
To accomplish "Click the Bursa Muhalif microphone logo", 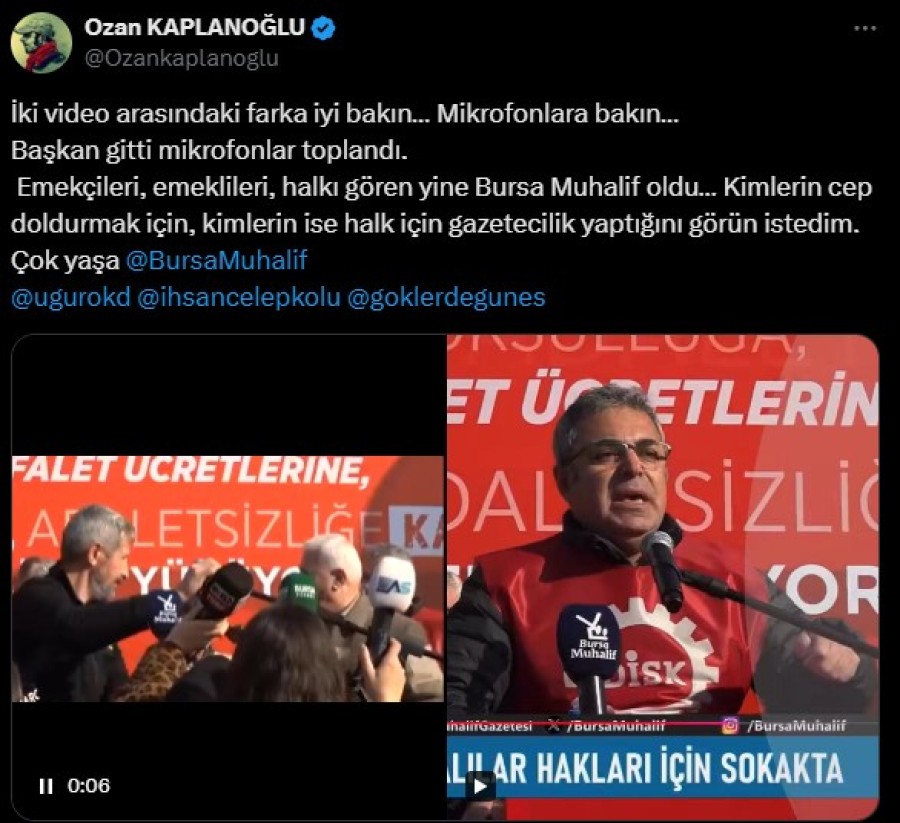I will coord(593,638).
